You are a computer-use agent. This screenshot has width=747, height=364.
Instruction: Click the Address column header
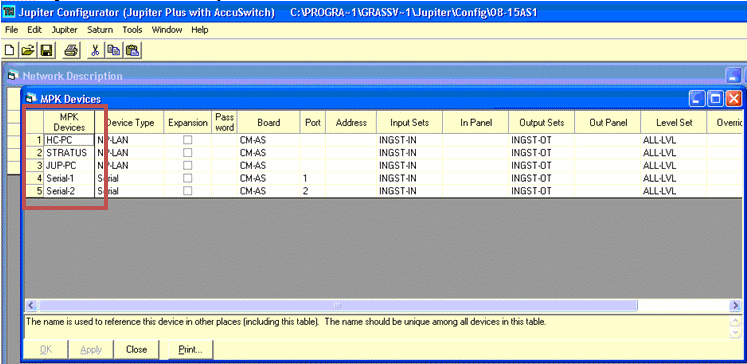(x=351, y=122)
